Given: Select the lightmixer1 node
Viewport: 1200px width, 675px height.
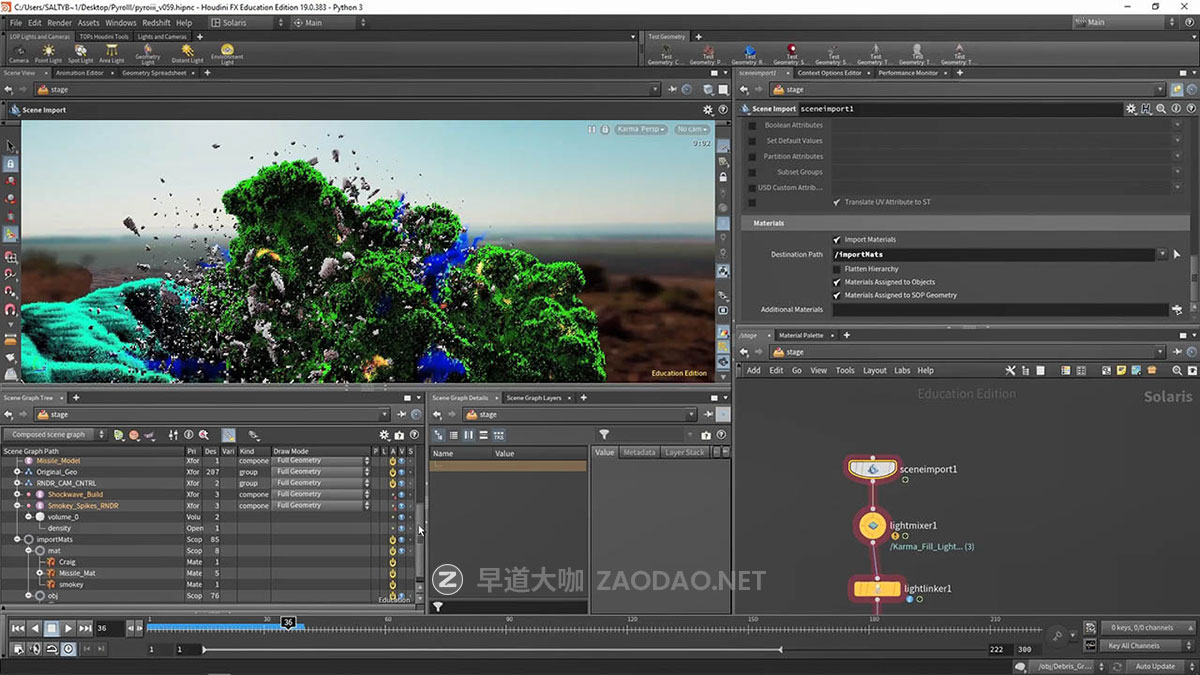Looking at the screenshot, I should coord(873,525).
